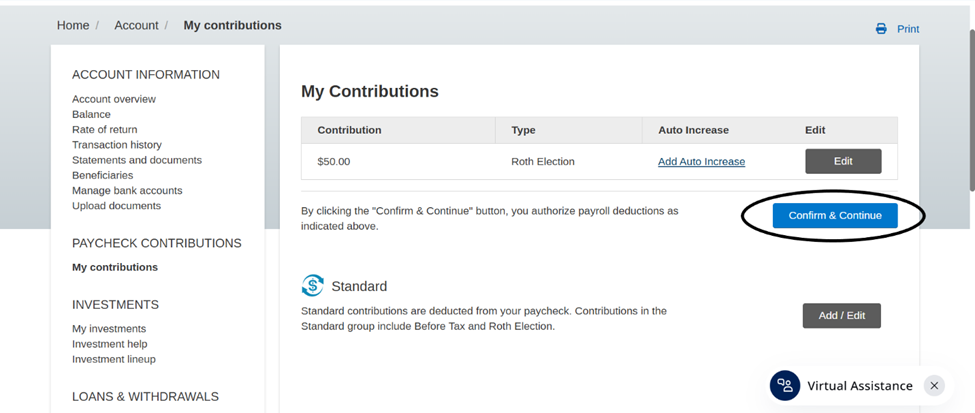Click the Print printer icon
Viewport: 975px width, 413px height.
coord(881,29)
